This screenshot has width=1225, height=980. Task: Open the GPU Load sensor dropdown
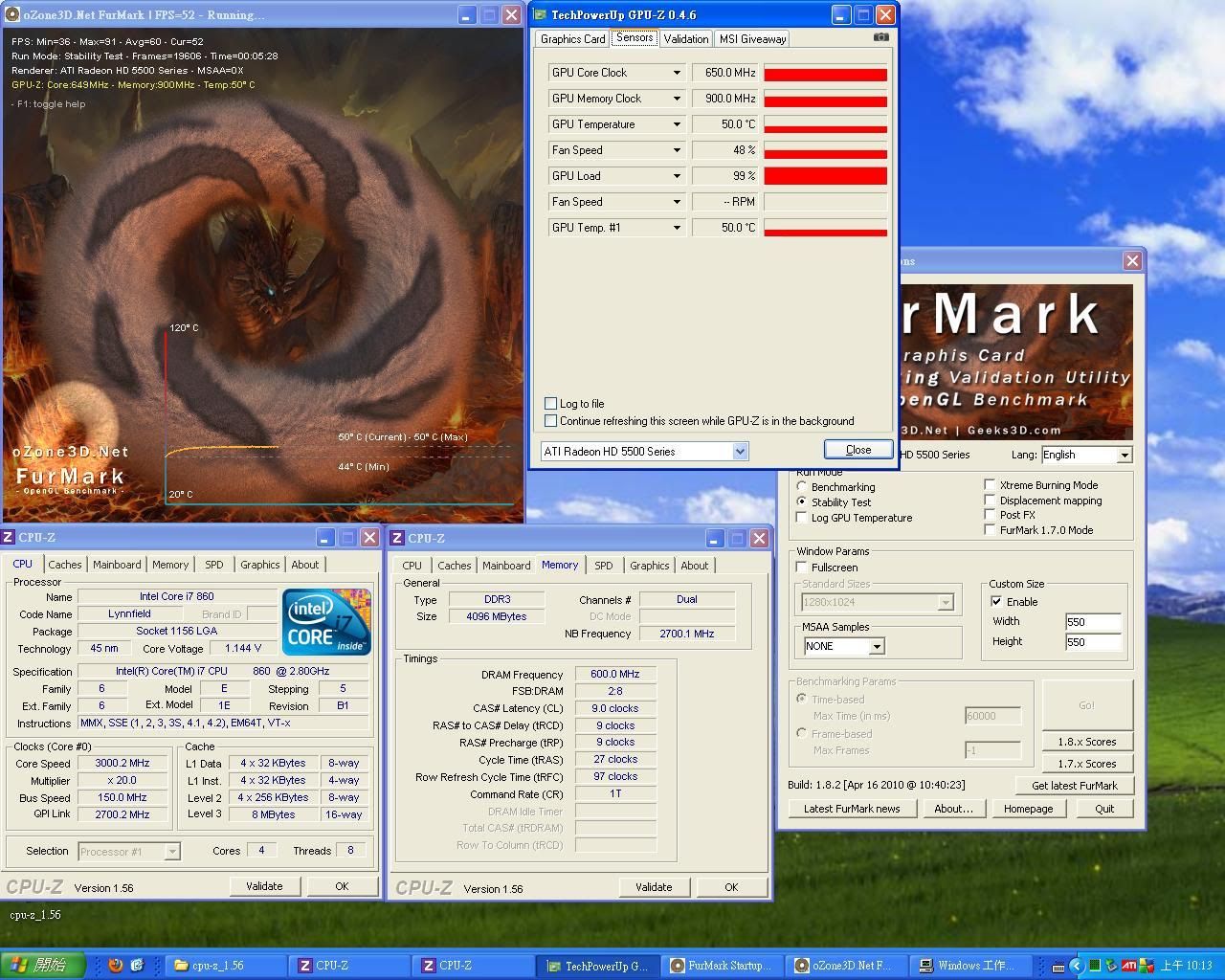coord(677,176)
